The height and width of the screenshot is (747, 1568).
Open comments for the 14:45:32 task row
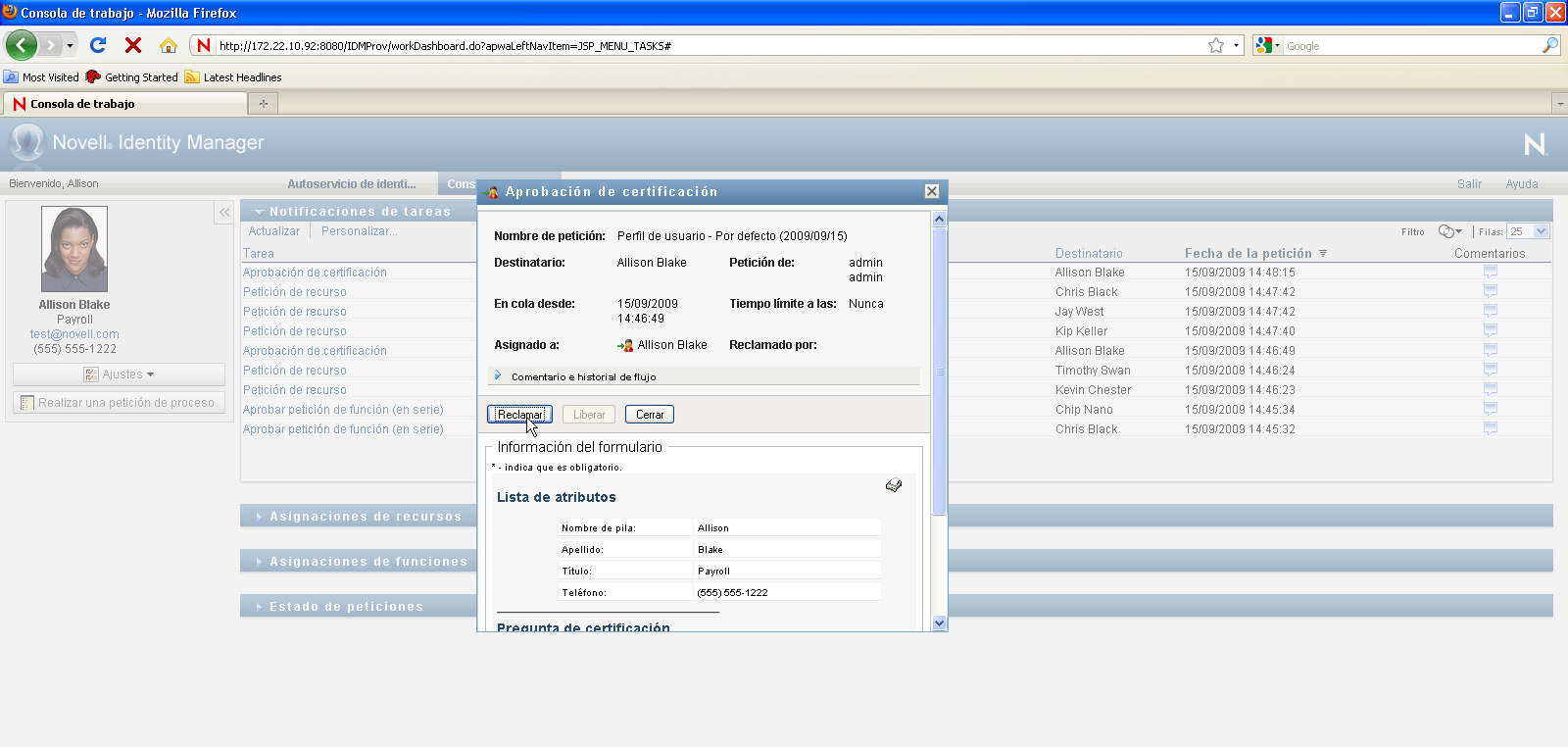point(1491,428)
